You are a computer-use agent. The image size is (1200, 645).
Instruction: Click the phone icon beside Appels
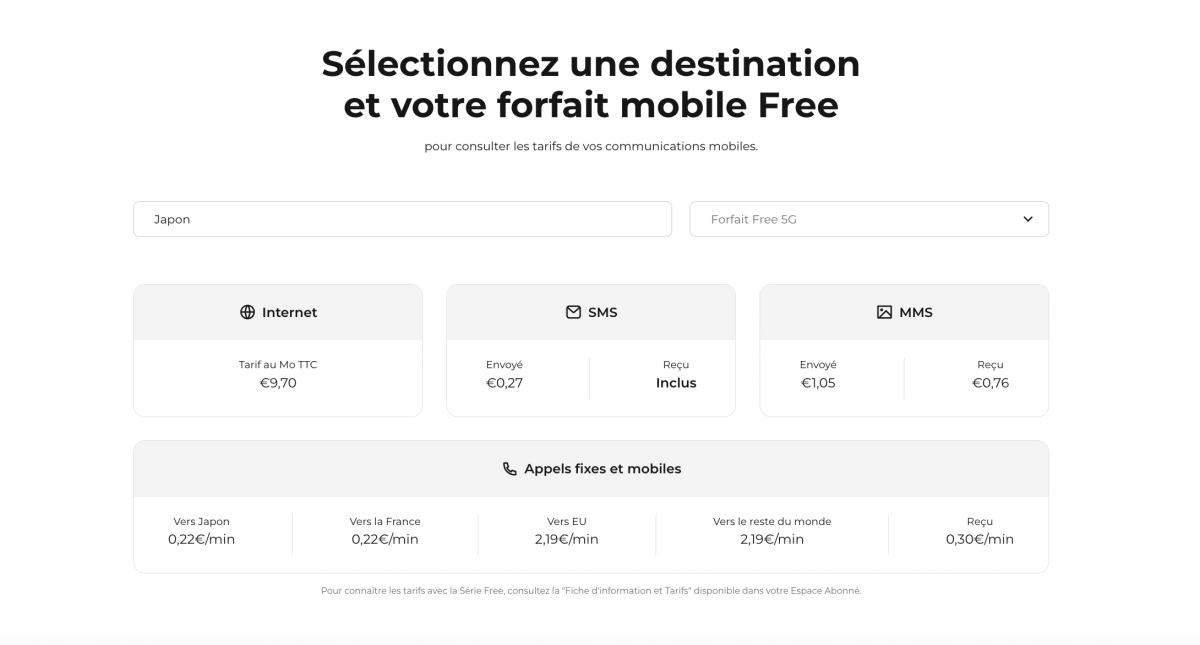coord(510,469)
